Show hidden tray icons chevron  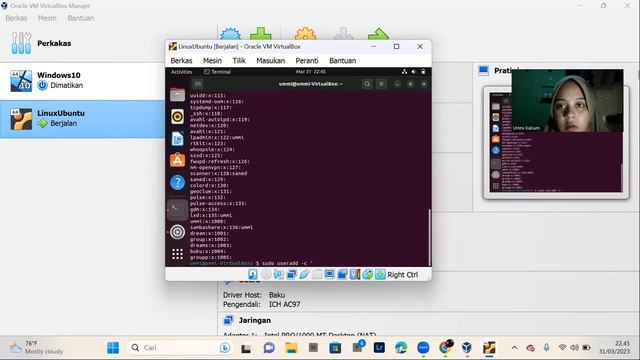pyautogui.click(x=514, y=348)
